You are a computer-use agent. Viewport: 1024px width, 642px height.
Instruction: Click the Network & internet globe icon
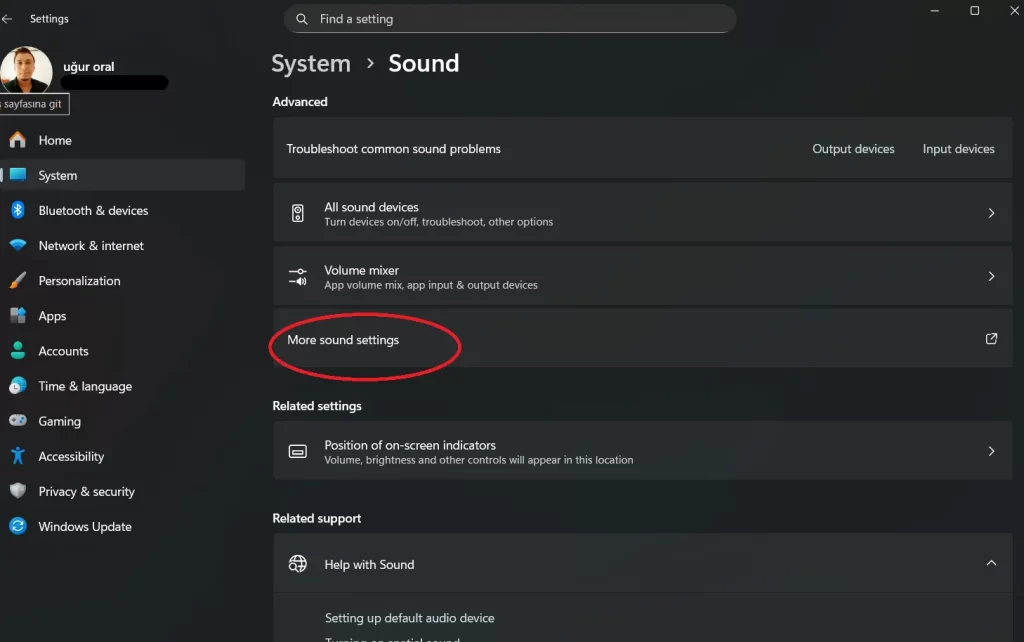click(x=19, y=245)
